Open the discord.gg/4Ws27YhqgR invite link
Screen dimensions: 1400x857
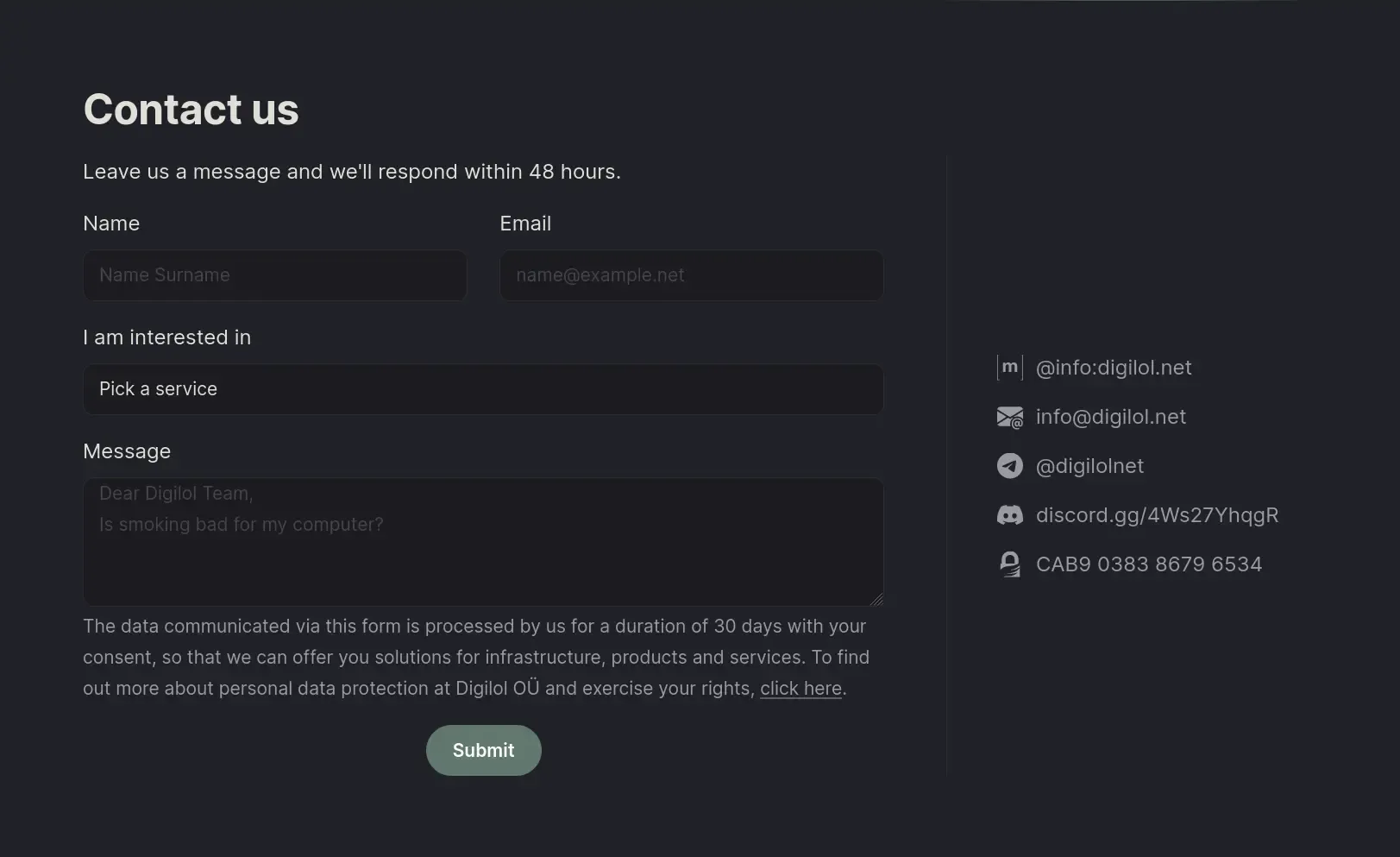click(1157, 515)
